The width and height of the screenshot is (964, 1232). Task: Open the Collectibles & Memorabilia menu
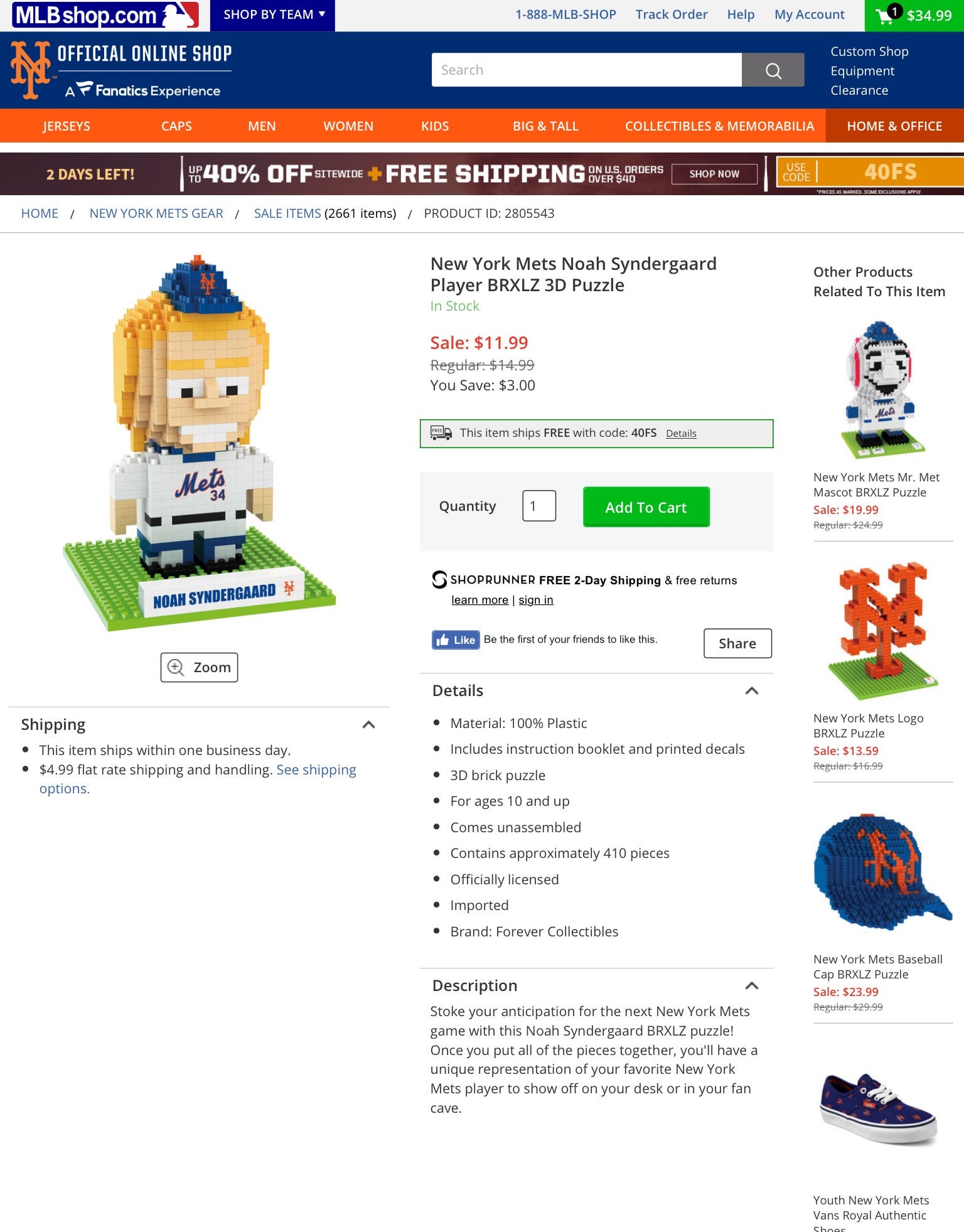point(719,126)
